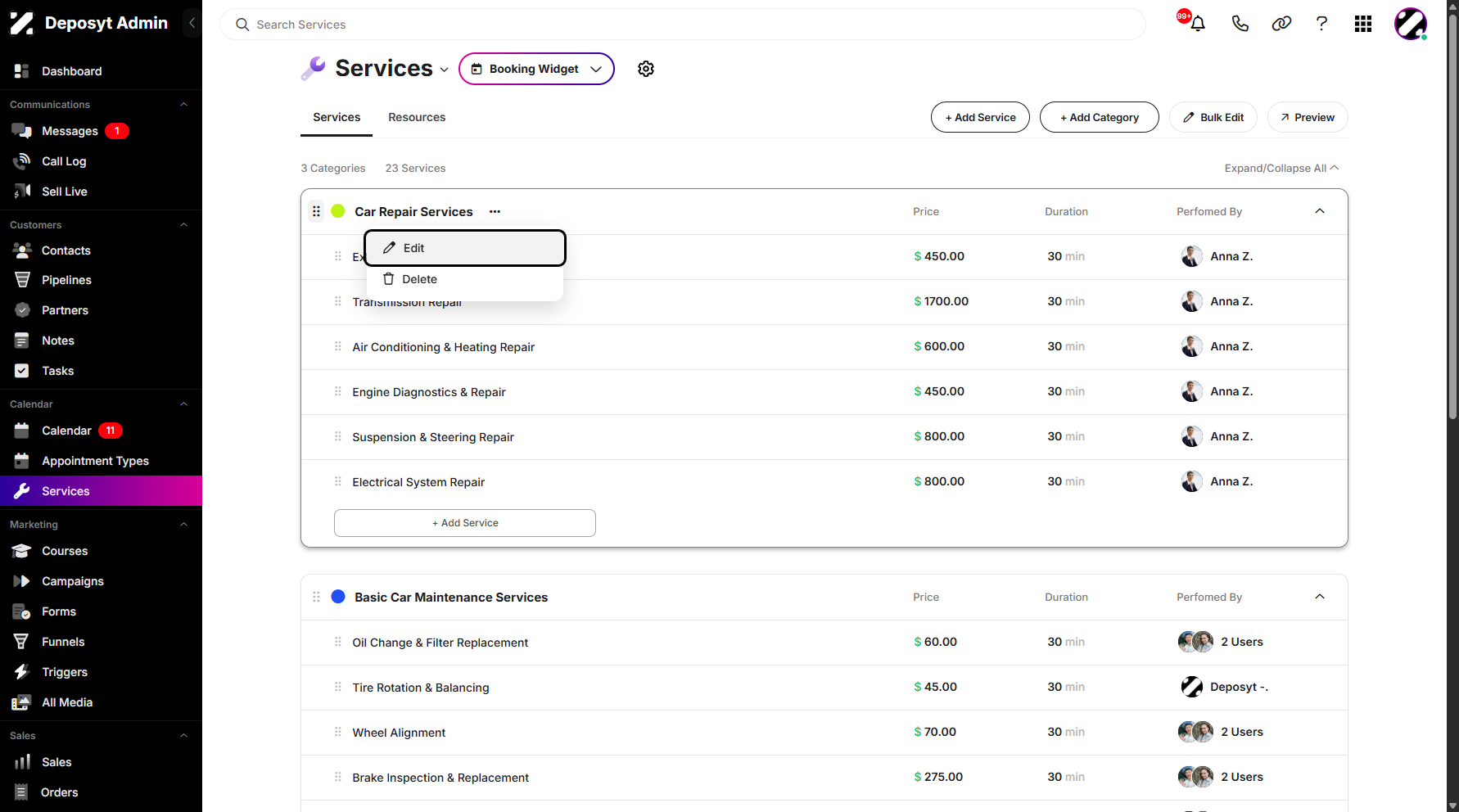Click the + Add Category button

click(x=1100, y=117)
